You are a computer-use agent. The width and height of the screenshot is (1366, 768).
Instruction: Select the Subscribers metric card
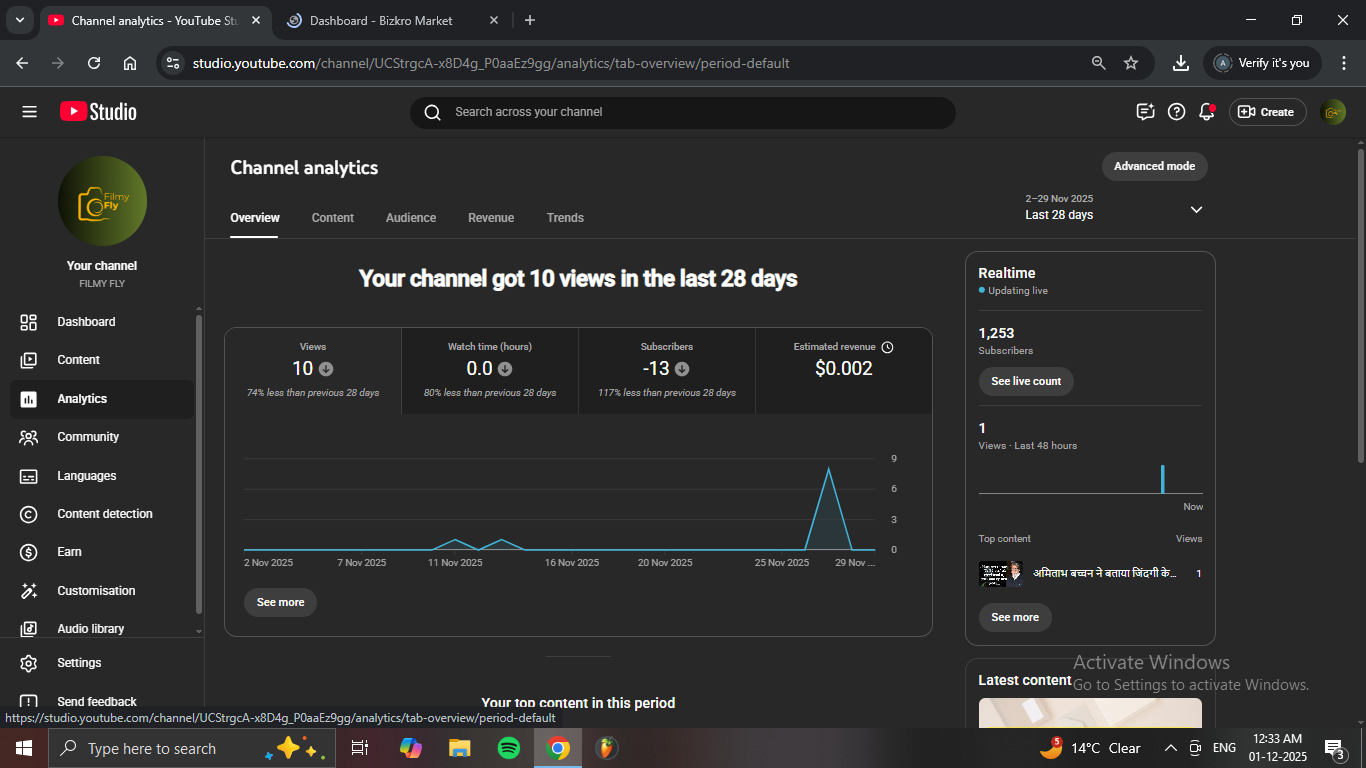coord(666,370)
